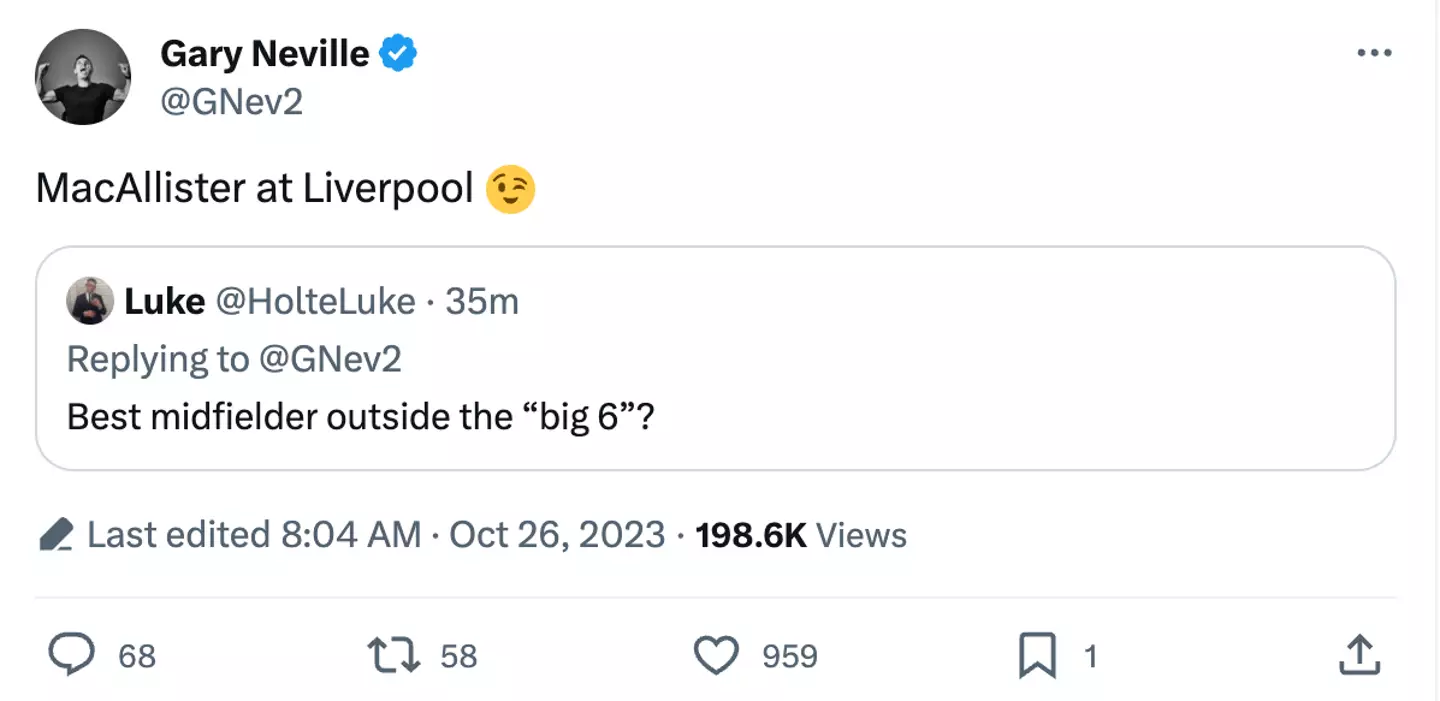Viewport: 1440px width, 701px height.
Task: Open the three-dot more options menu
Action: tap(1374, 53)
